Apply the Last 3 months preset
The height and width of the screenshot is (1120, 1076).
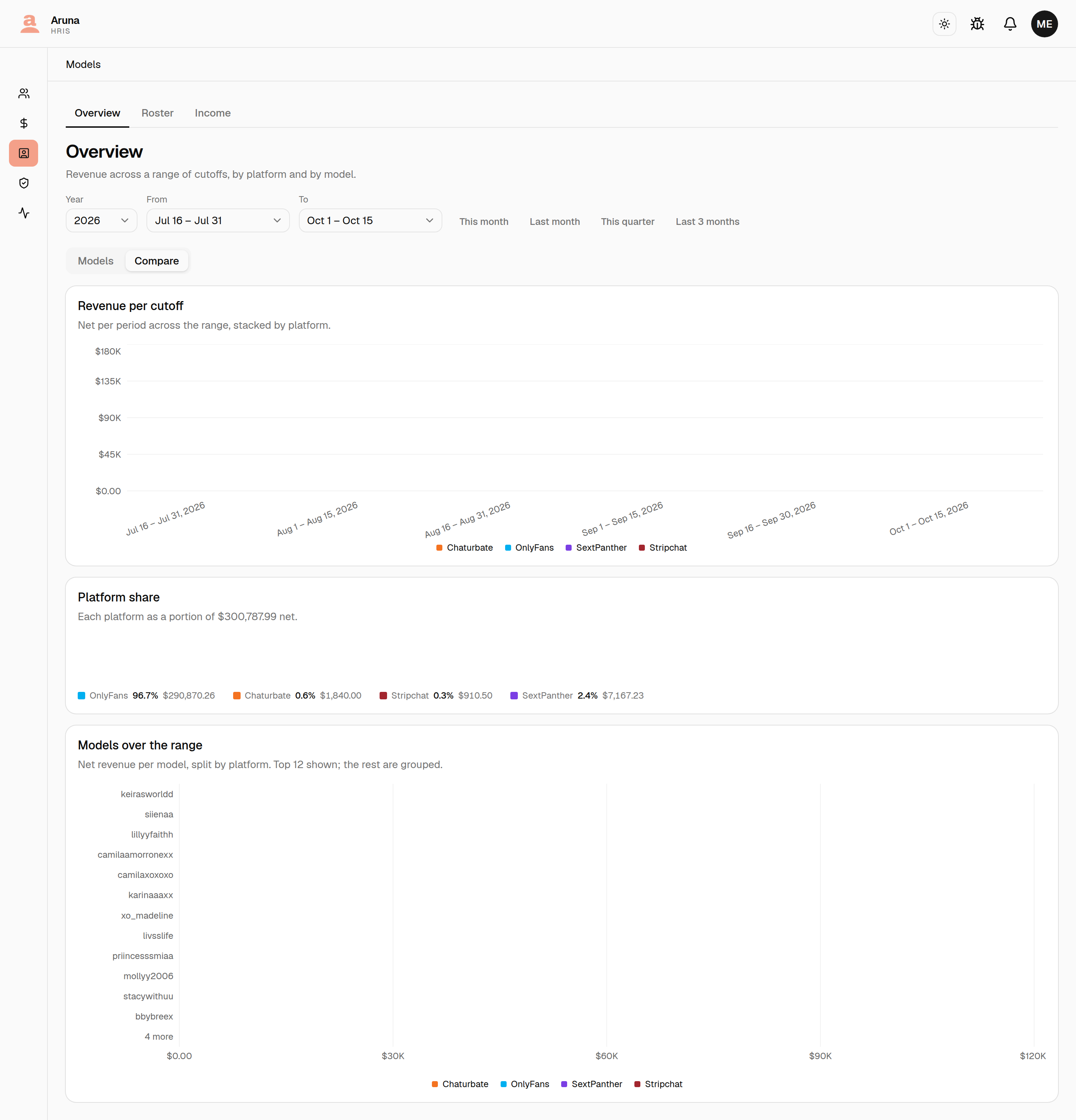click(707, 222)
